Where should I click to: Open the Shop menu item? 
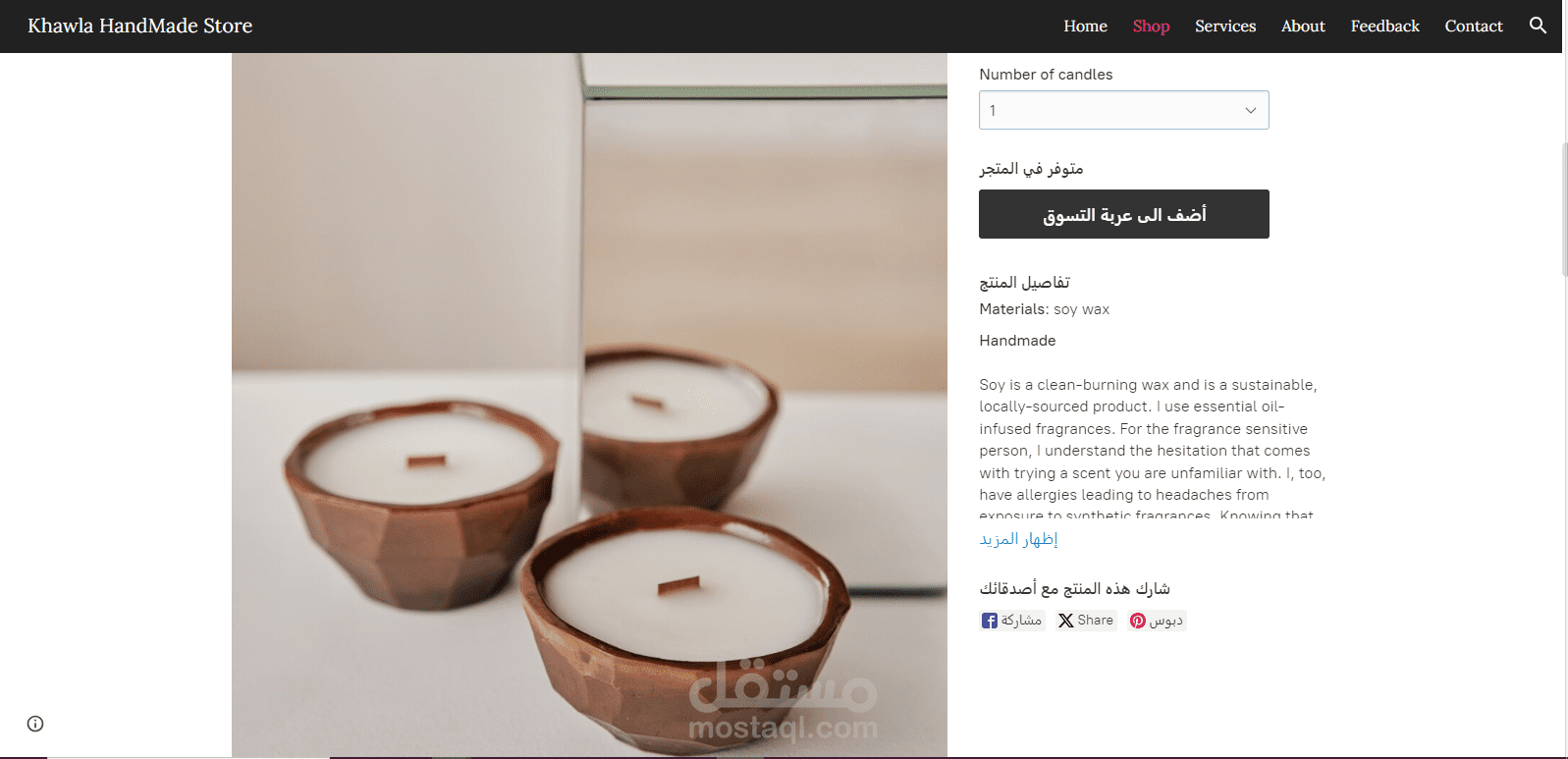(x=1151, y=27)
